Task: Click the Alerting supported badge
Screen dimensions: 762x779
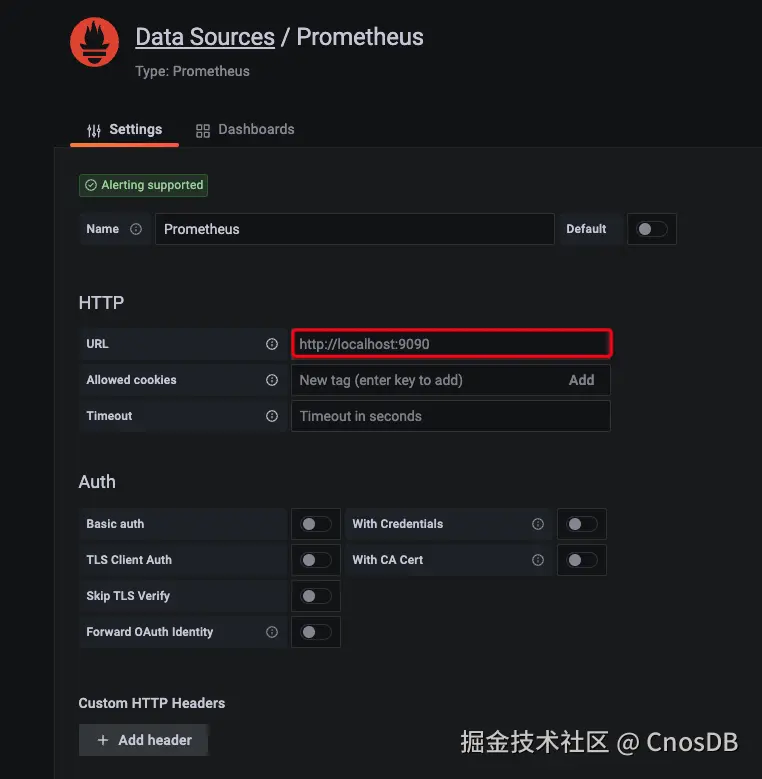Action: click(143, 185)
